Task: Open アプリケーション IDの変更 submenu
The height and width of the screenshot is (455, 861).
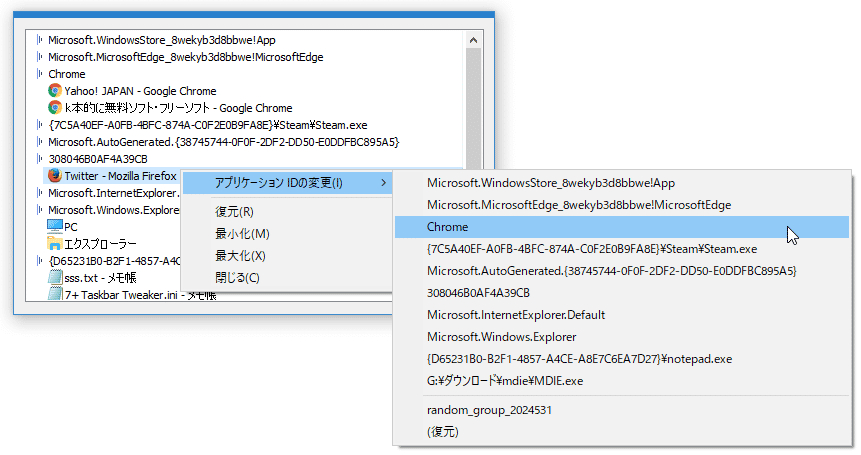Action: 287,183
